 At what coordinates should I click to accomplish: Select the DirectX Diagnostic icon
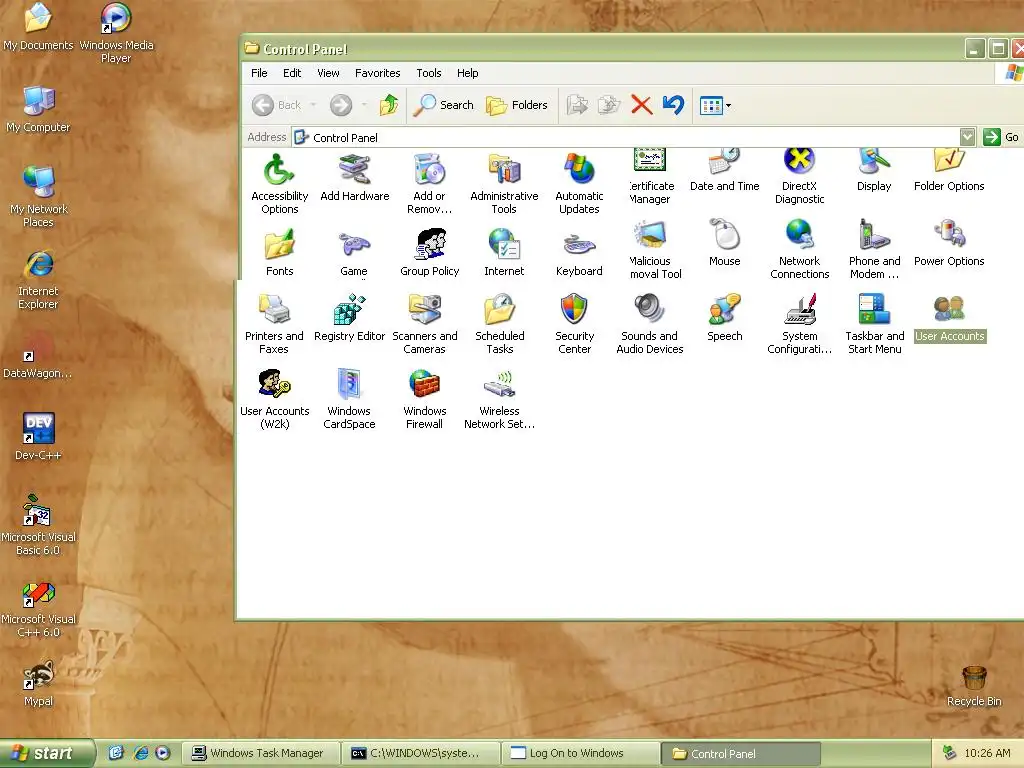(x=799, y=176)
